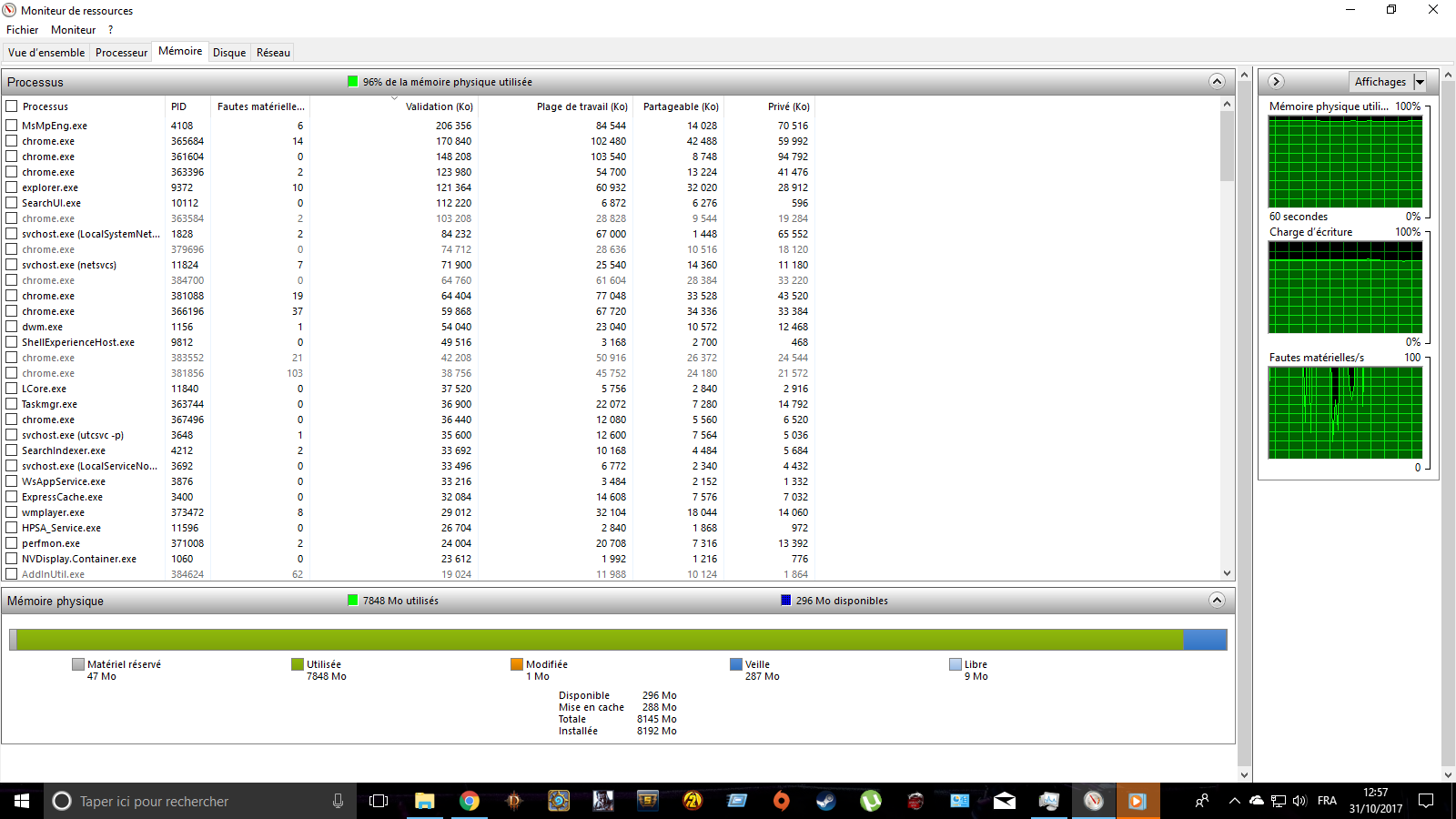
Task: Open the Mail app from the taskbar
Action: click(x=1005, y=801)
